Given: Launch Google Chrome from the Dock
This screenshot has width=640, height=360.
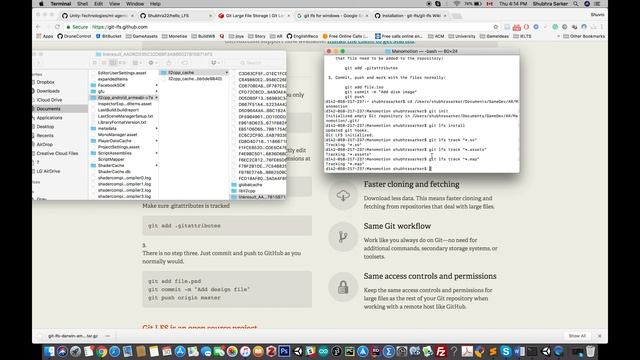Looking at the screenshot, I should point(102,351).
